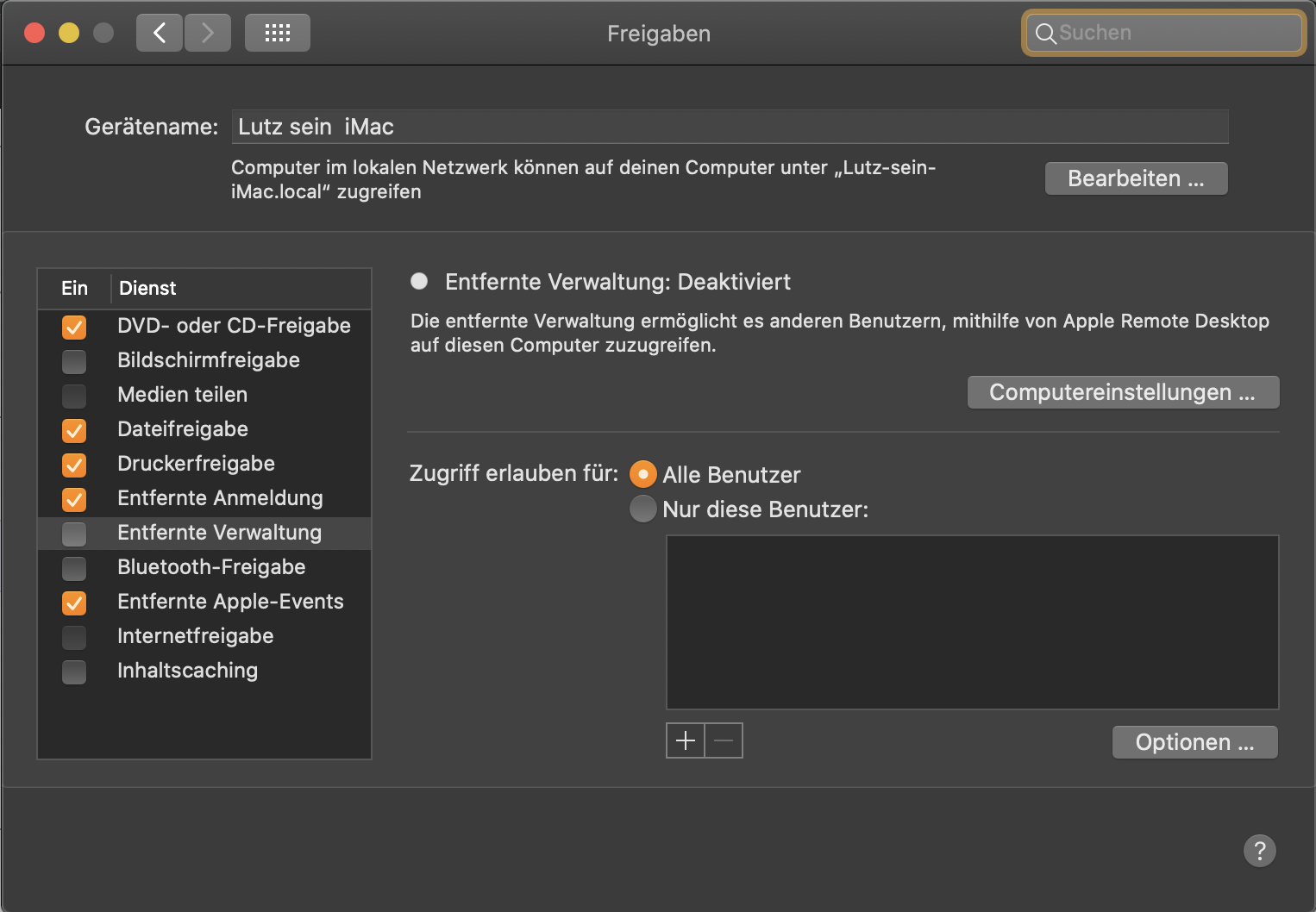Select the Bildschirmfreigabe service row
The height and width of the screenshot is (912, 1316).
click(x=204, y=360)
